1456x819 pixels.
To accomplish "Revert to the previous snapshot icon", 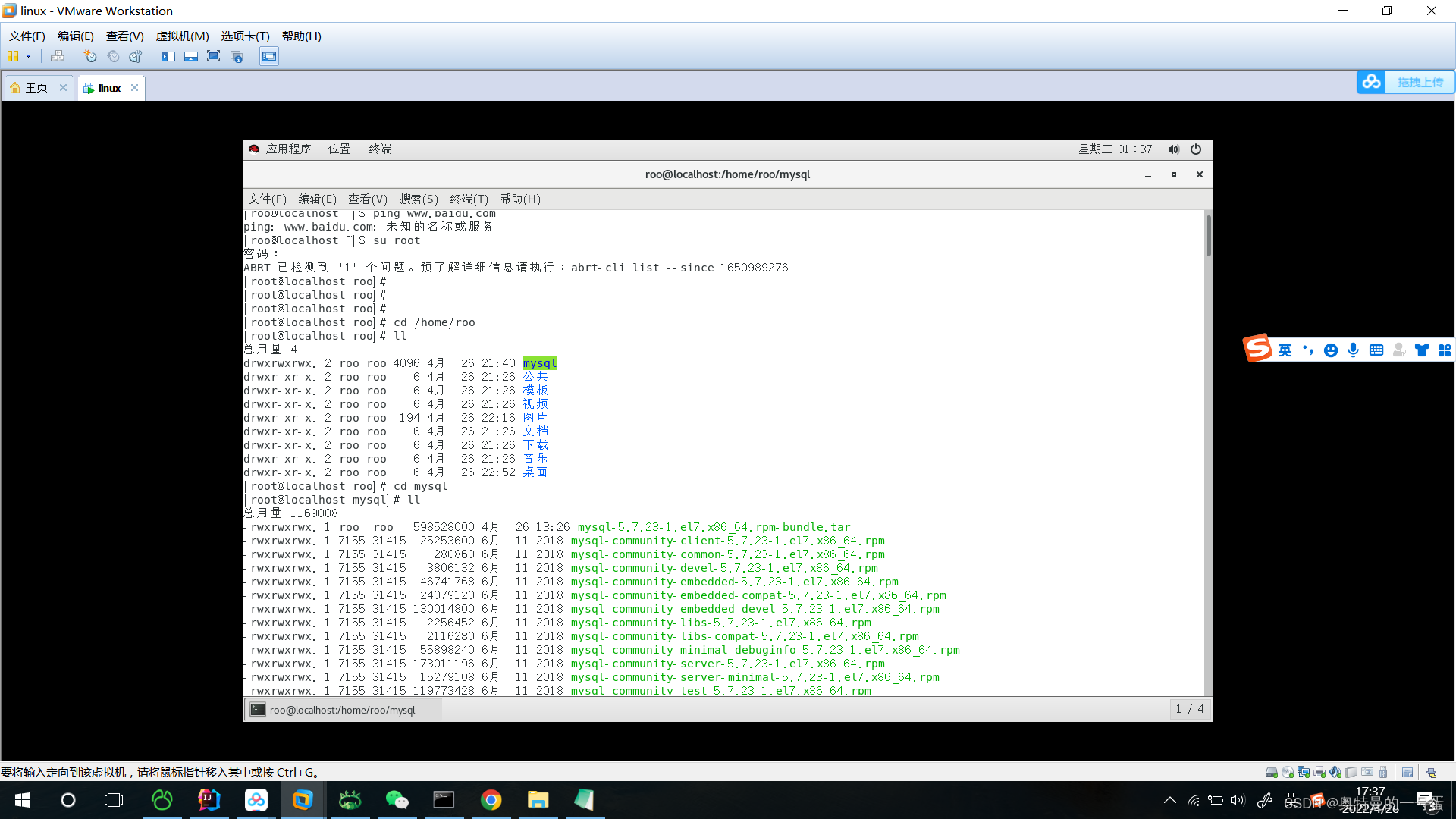I will click(x=113, y=56).
